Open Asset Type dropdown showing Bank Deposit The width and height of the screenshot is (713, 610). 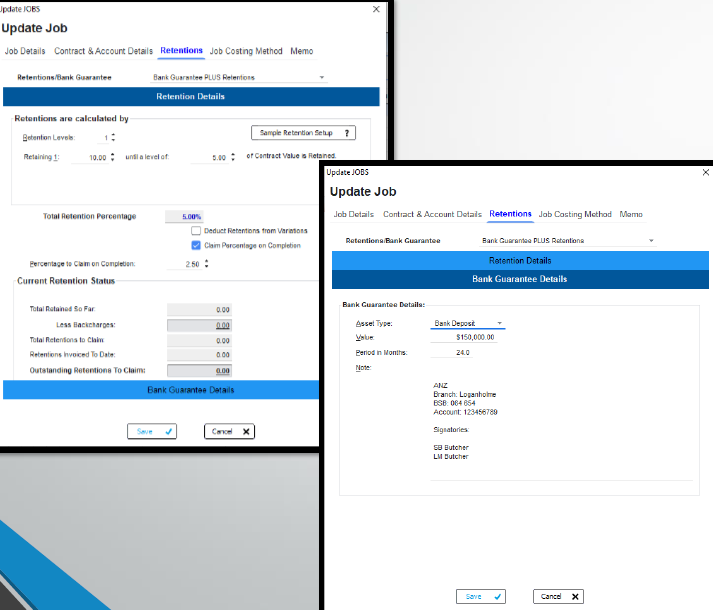(x=467, y=323)
